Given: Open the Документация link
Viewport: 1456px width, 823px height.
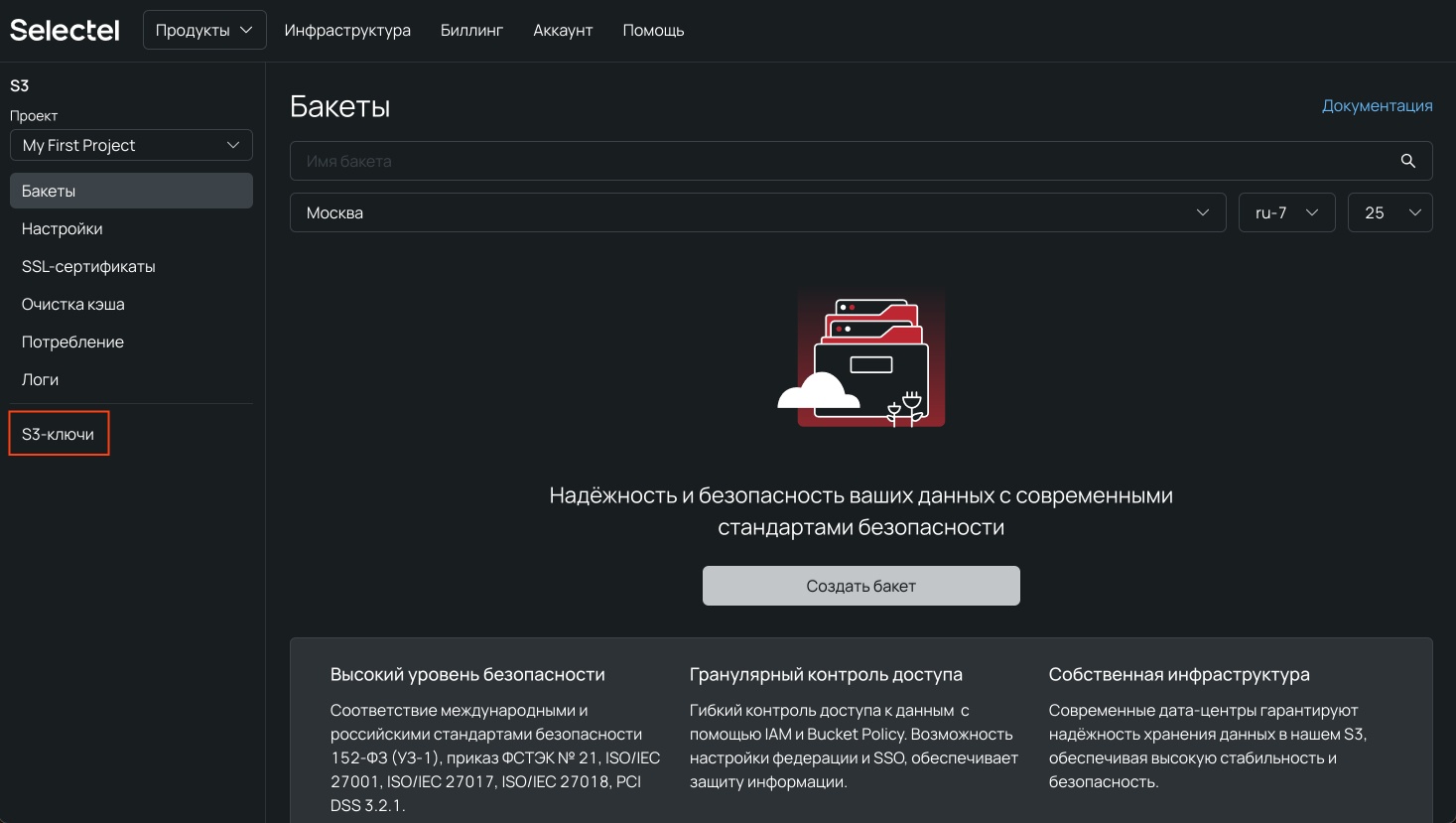Looking at the screenshot, I should click(x=1378, y=105).
